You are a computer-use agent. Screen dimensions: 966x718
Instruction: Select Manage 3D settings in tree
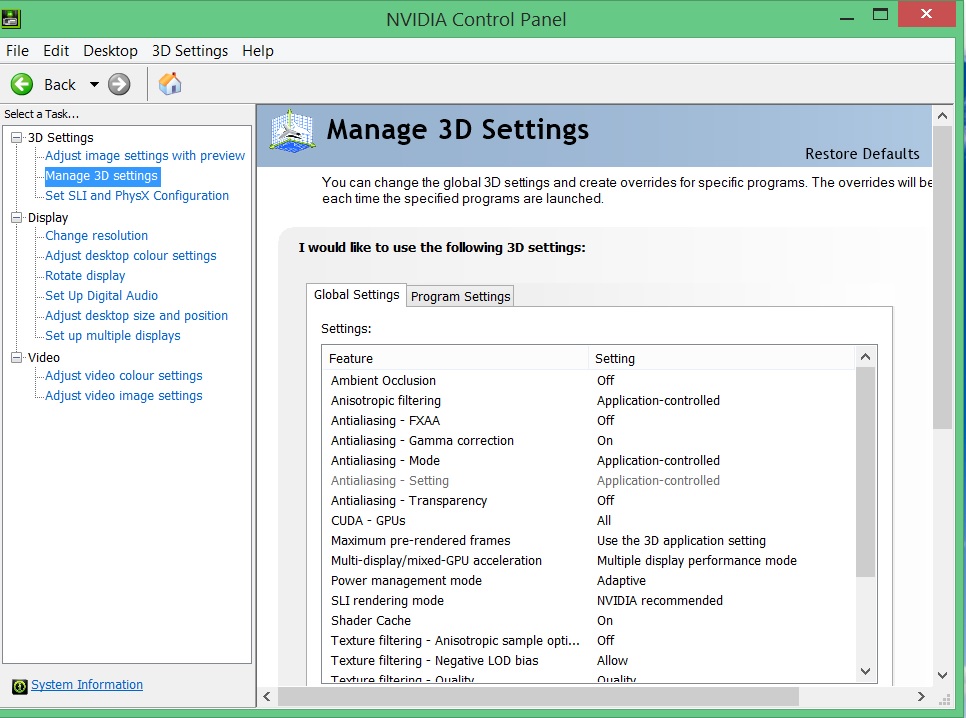pos(102,176)
